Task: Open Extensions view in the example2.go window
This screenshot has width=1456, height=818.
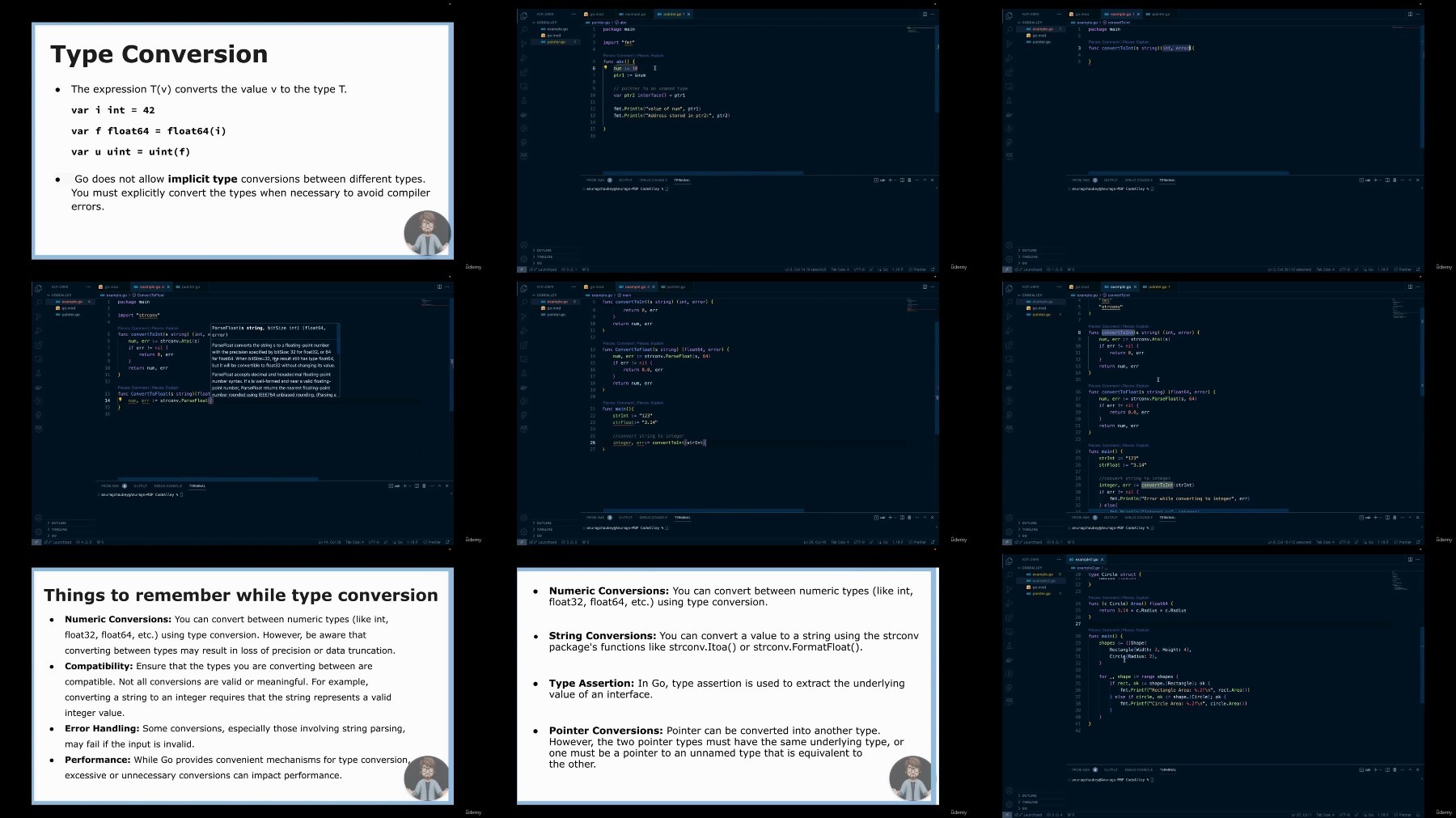Action: point(1009,617)
